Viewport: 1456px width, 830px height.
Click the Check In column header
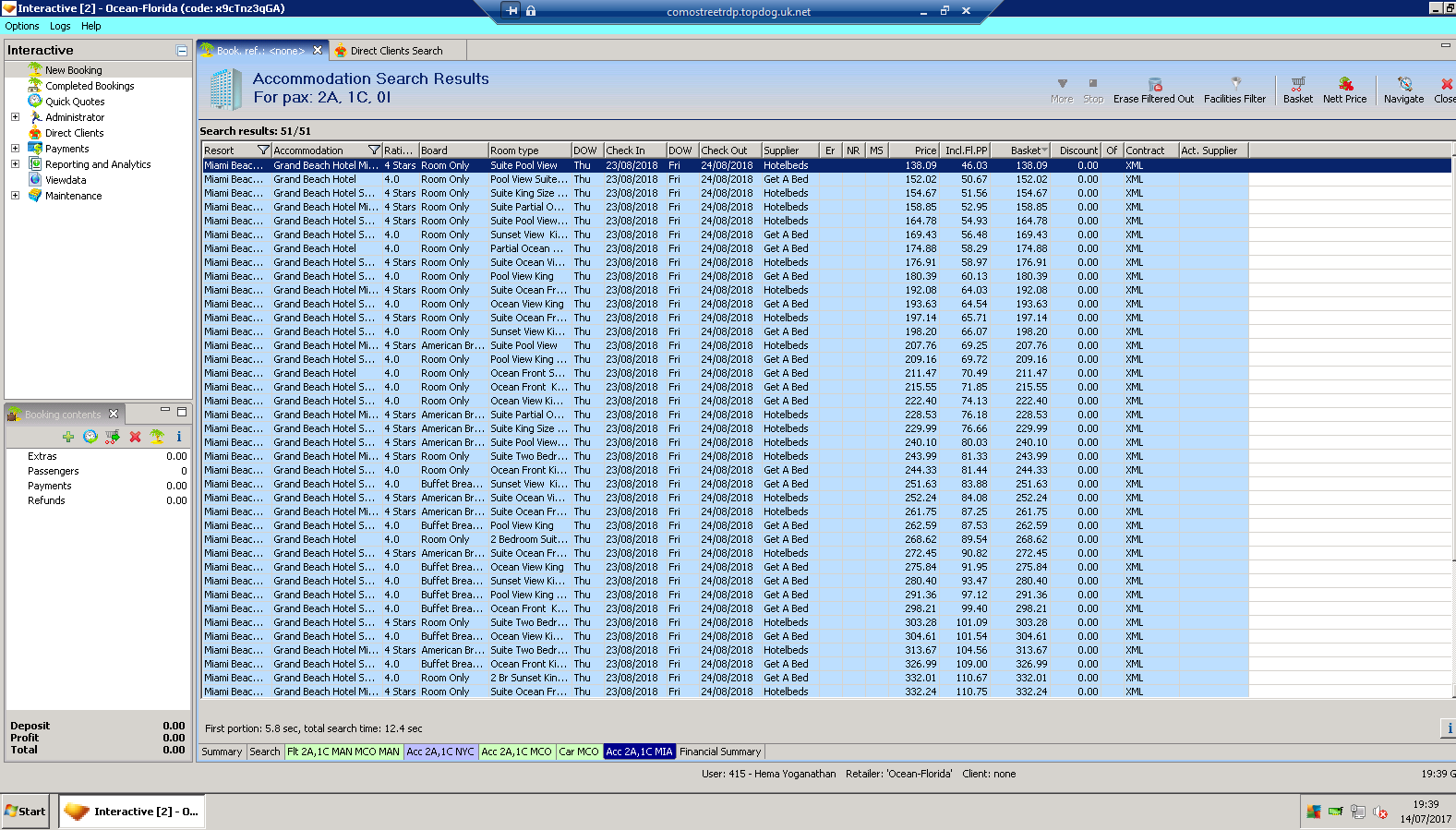pos(635,150)
